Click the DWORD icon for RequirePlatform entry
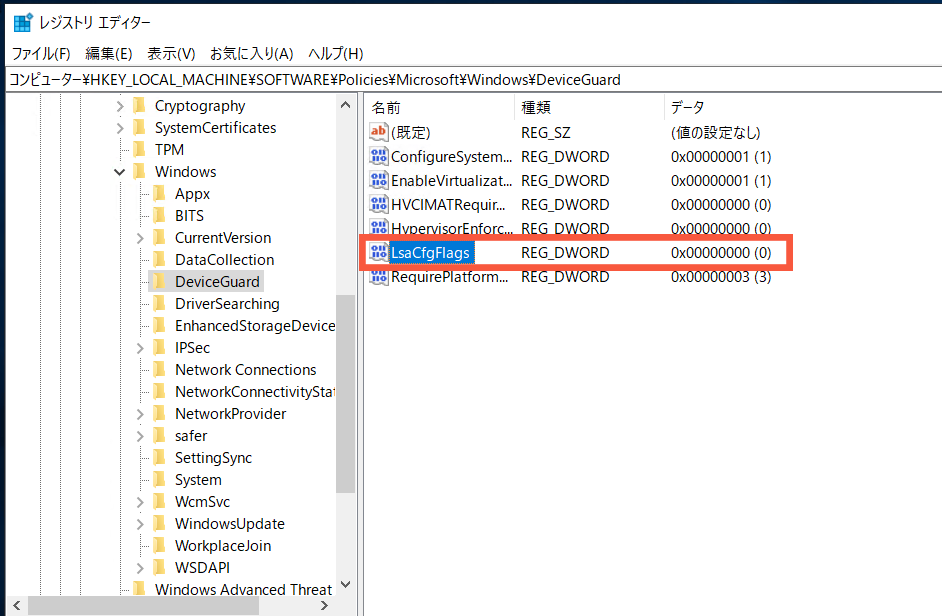 (x=379, y=277)
